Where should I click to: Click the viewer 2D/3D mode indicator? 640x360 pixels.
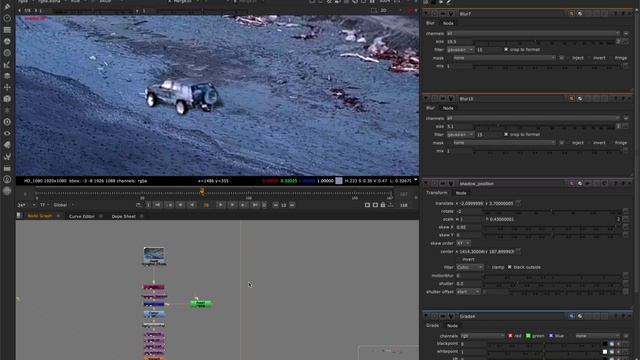383,10
